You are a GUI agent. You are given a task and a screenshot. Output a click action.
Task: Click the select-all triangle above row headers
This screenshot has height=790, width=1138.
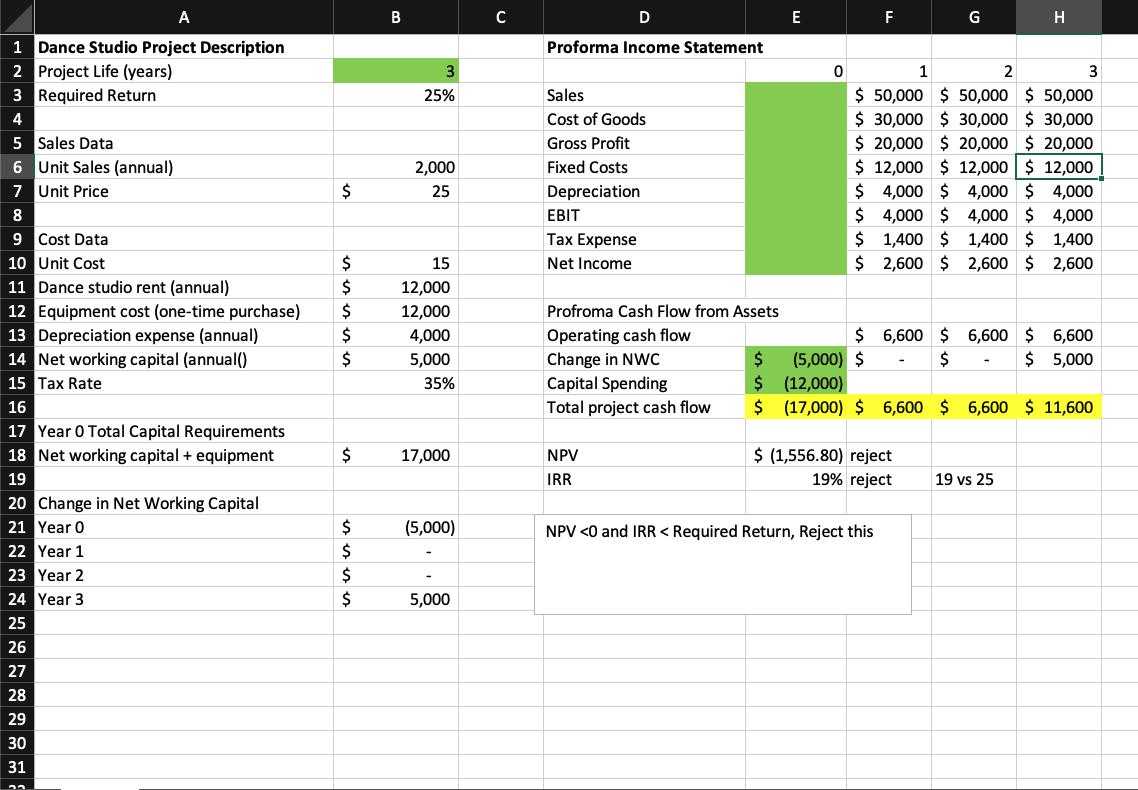click(x=17, y=17)
